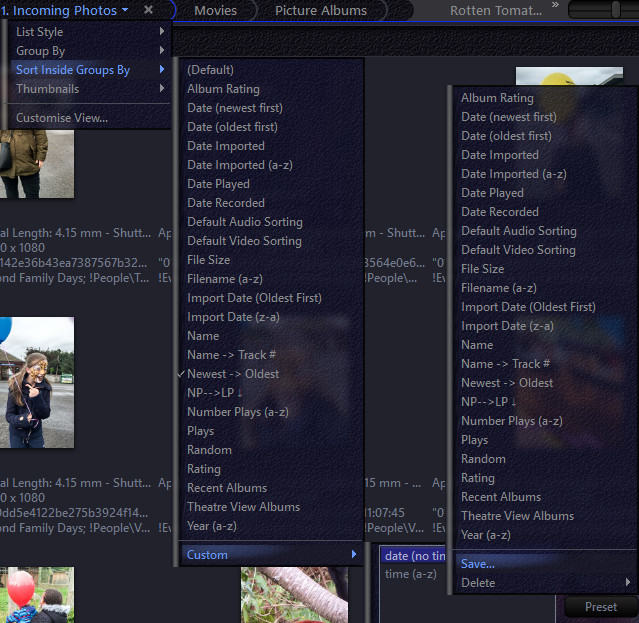The height and width of the screenshot is (623, 639).
Task: Show more tabs with the overflow chevron
Action: tap(555, 6)
